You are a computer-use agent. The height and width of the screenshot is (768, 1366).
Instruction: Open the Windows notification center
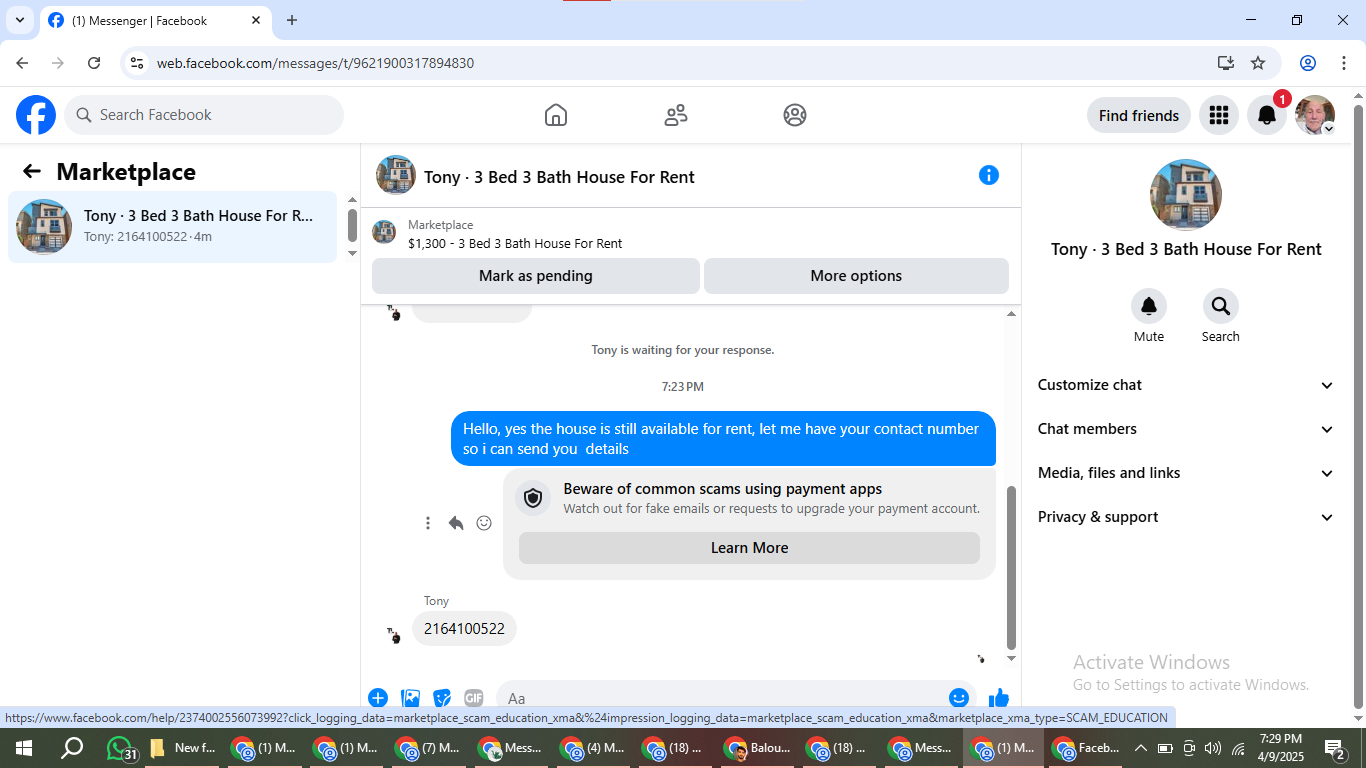pyautogui.click(x=1335, y=748)
